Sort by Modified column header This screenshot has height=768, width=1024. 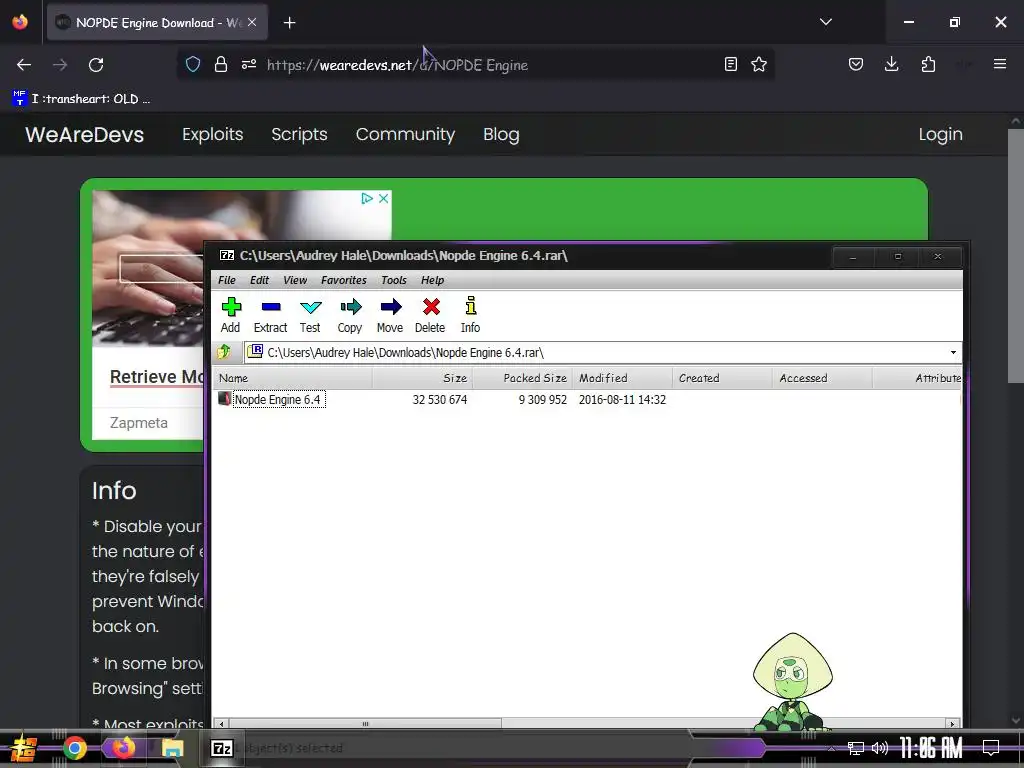pyautogui.click(x=622, y=378)
